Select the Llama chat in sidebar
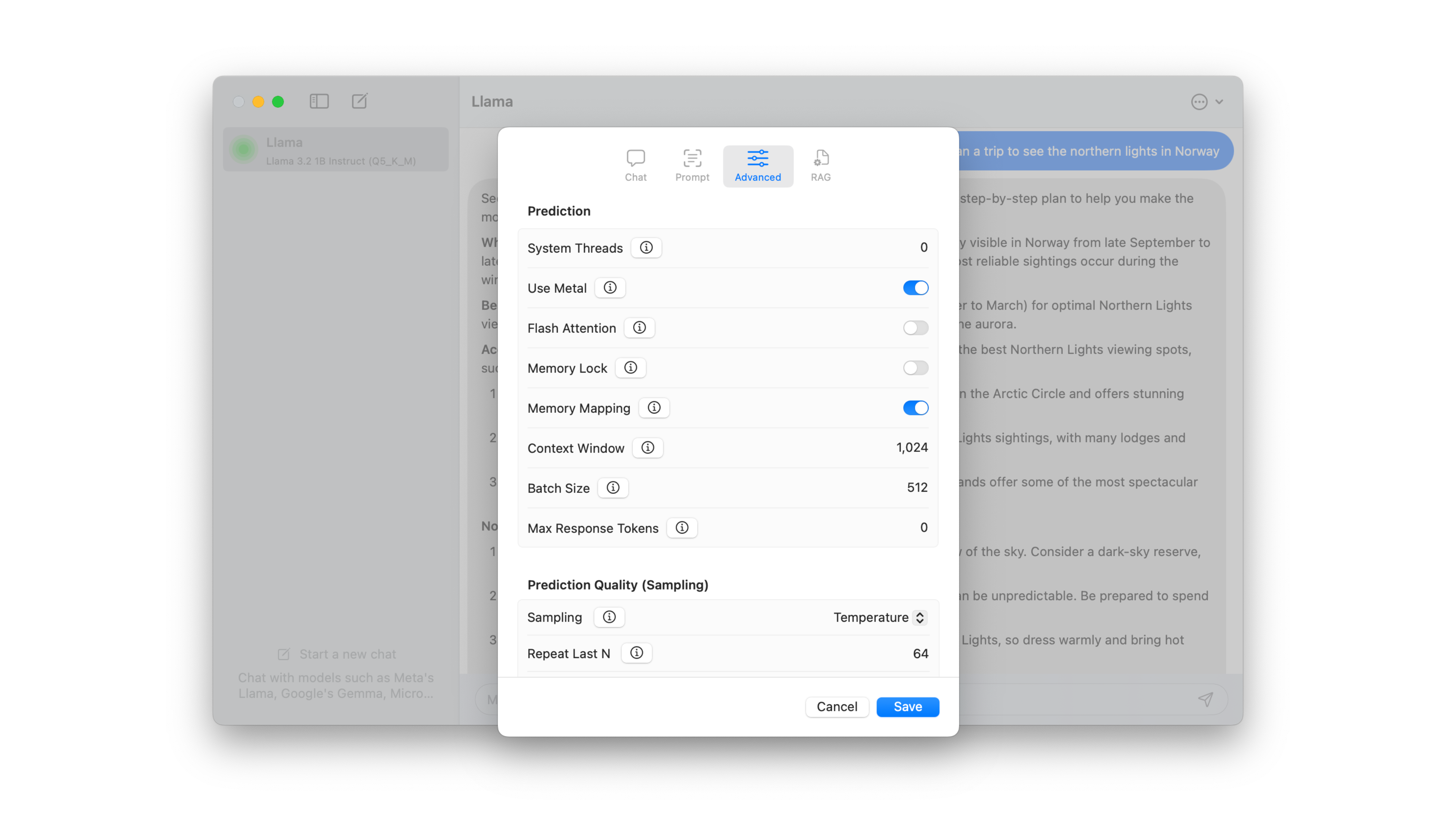Image resolution: width=1456 pixels, height=815 pixels. point(336,149)
